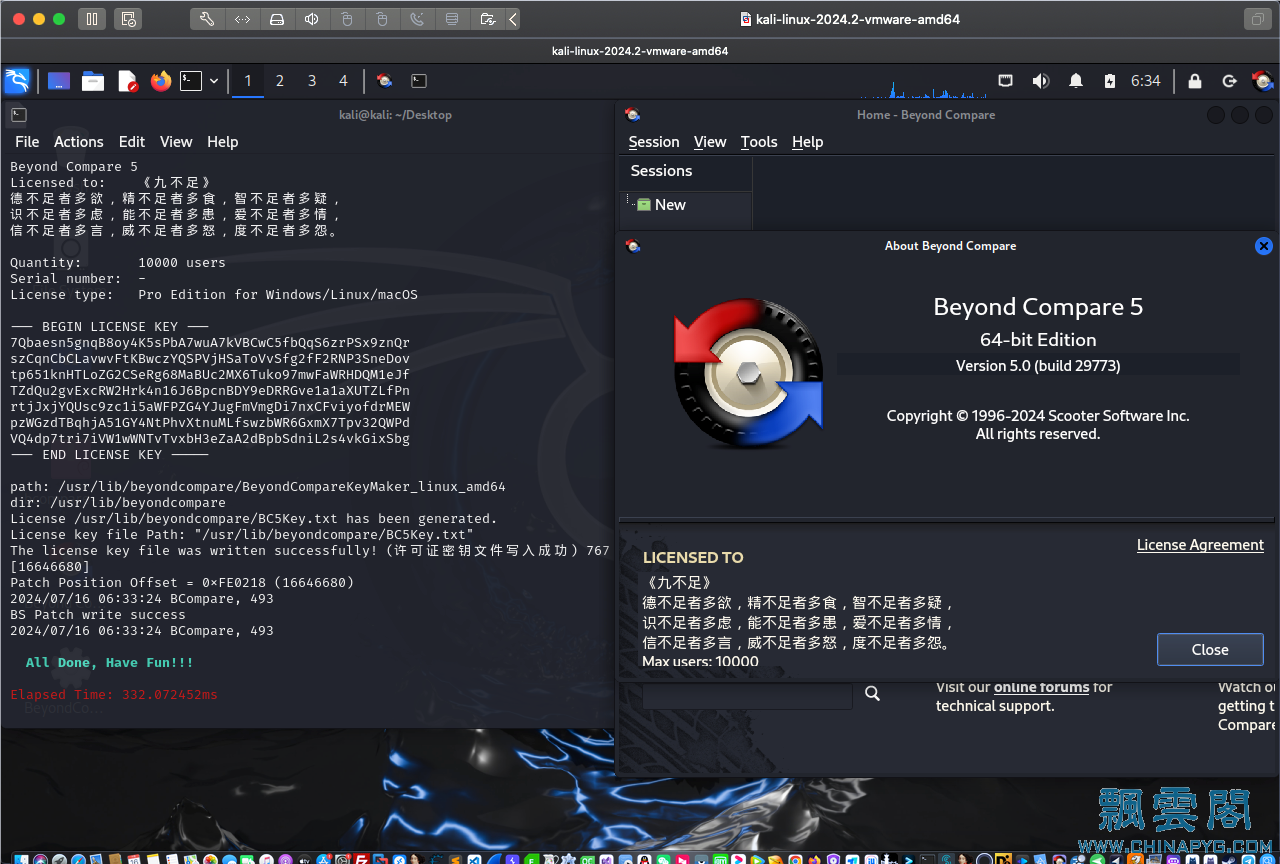
Task: Open the Kali applications menu dragon icon
Action: 17,81
